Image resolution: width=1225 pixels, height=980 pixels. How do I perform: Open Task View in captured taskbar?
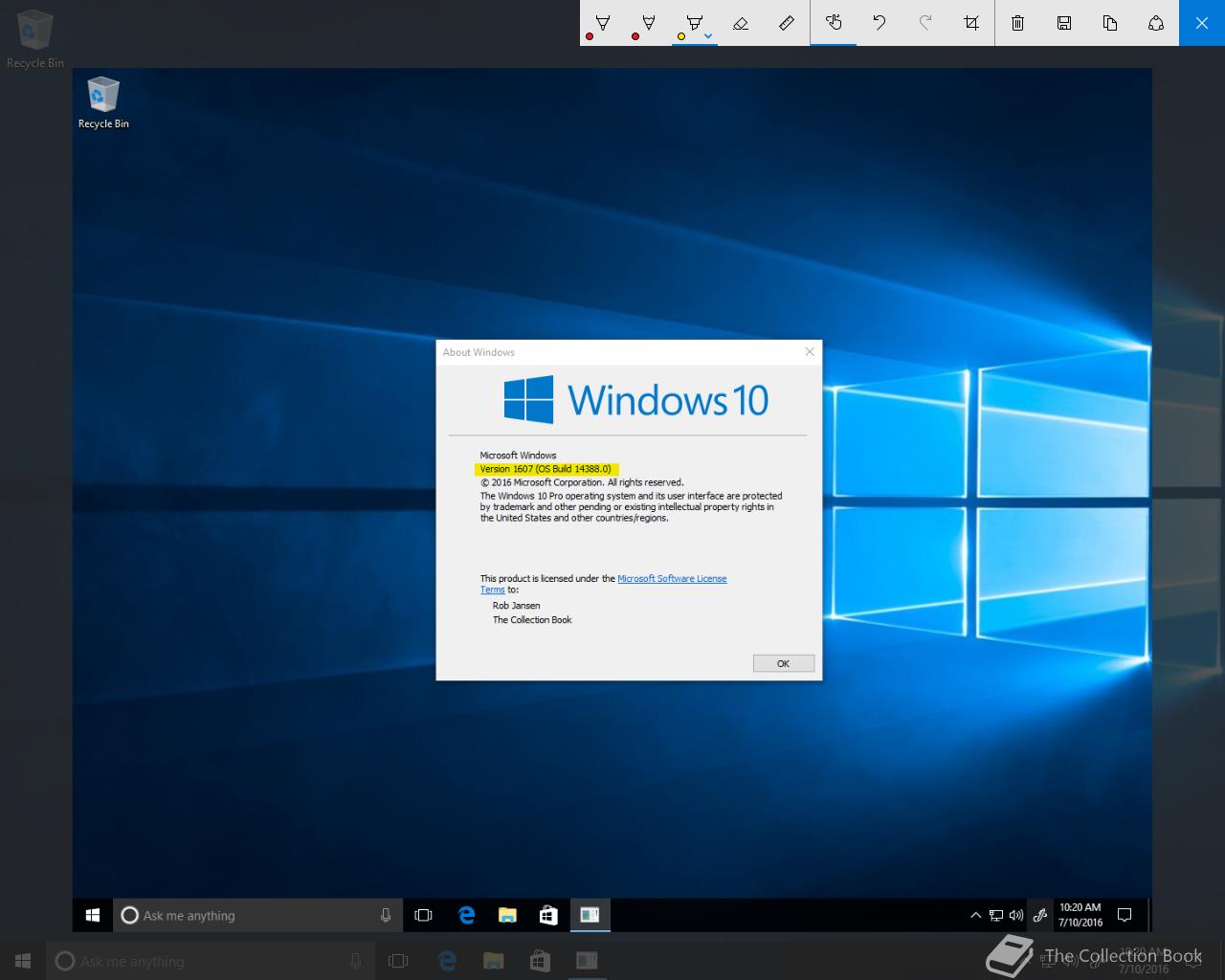[x=423, y=916]
